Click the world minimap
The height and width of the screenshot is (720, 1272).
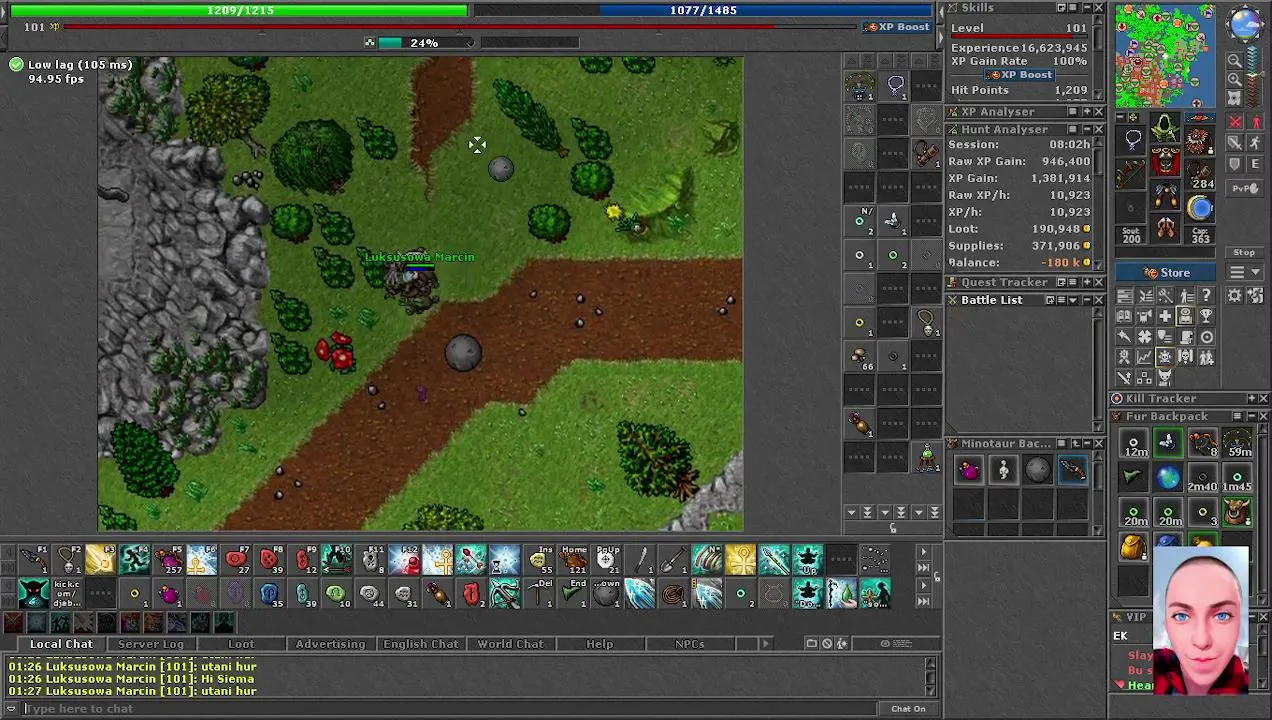pyautogui.click(x=1165, y=56)
